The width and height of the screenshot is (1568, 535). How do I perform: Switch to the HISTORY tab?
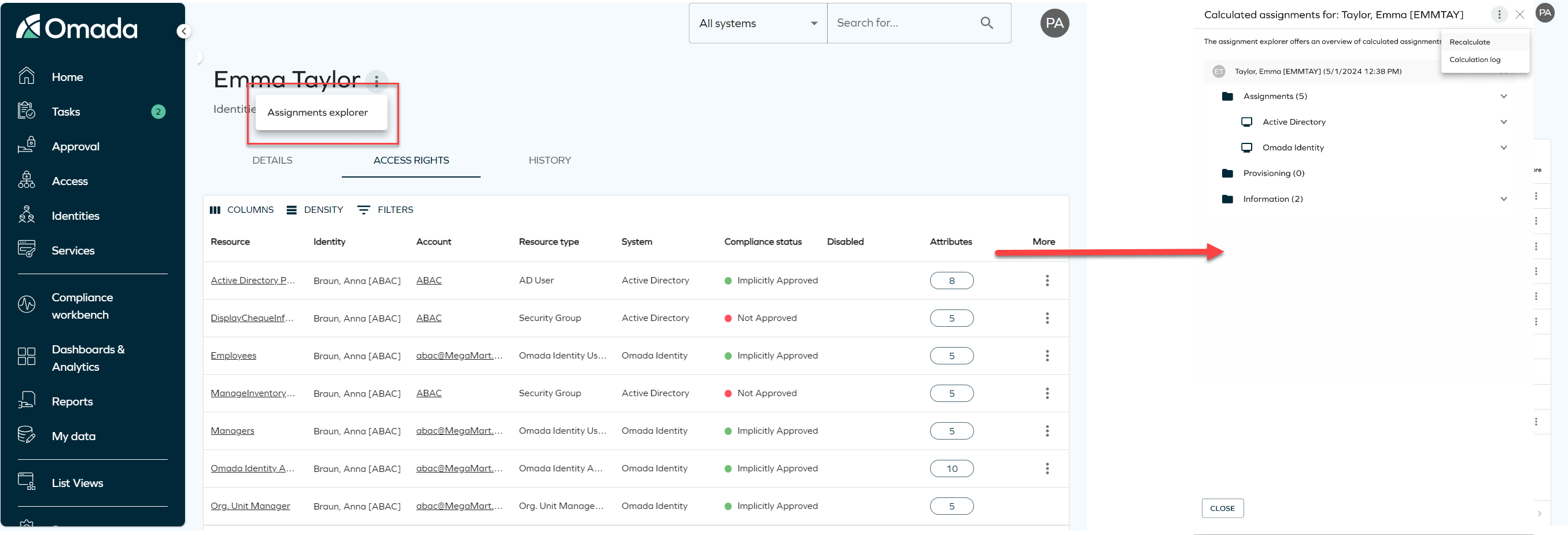549,160
